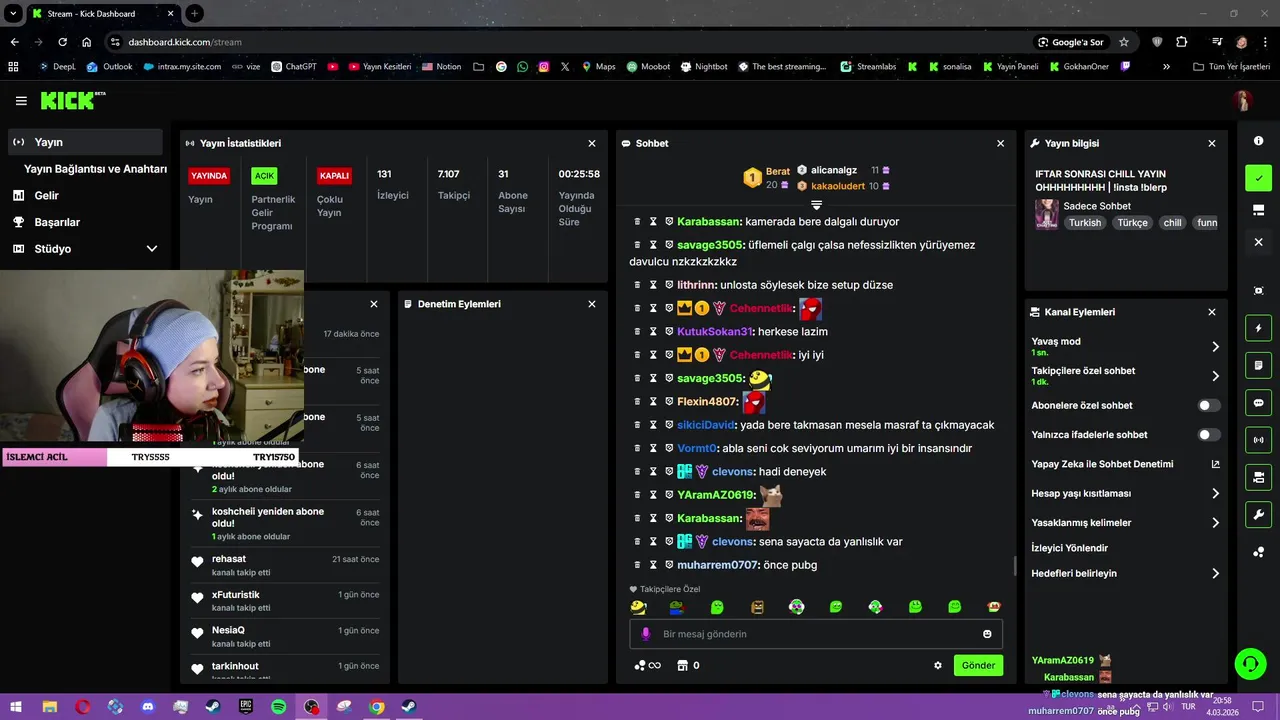
Task: Toggle Abonelere özel sohbet switch
Action: 1209,406
